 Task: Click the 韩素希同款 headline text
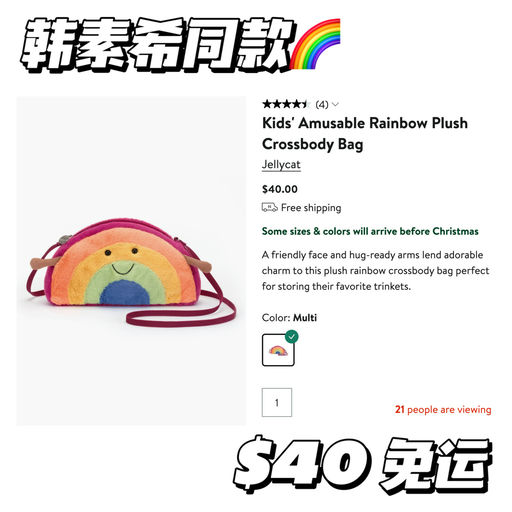157,45
